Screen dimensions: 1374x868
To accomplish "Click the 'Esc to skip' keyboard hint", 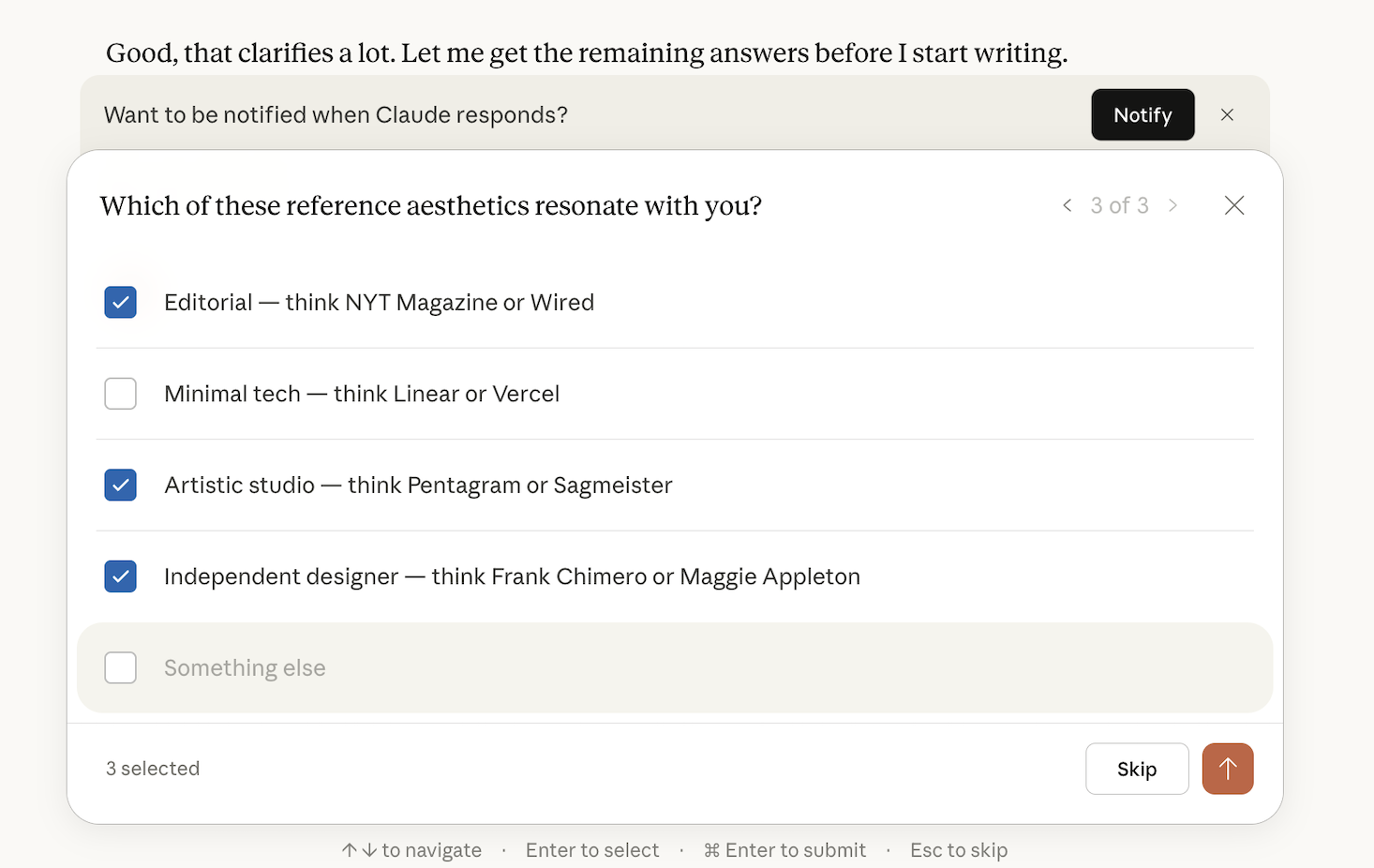I will [958, 850].
